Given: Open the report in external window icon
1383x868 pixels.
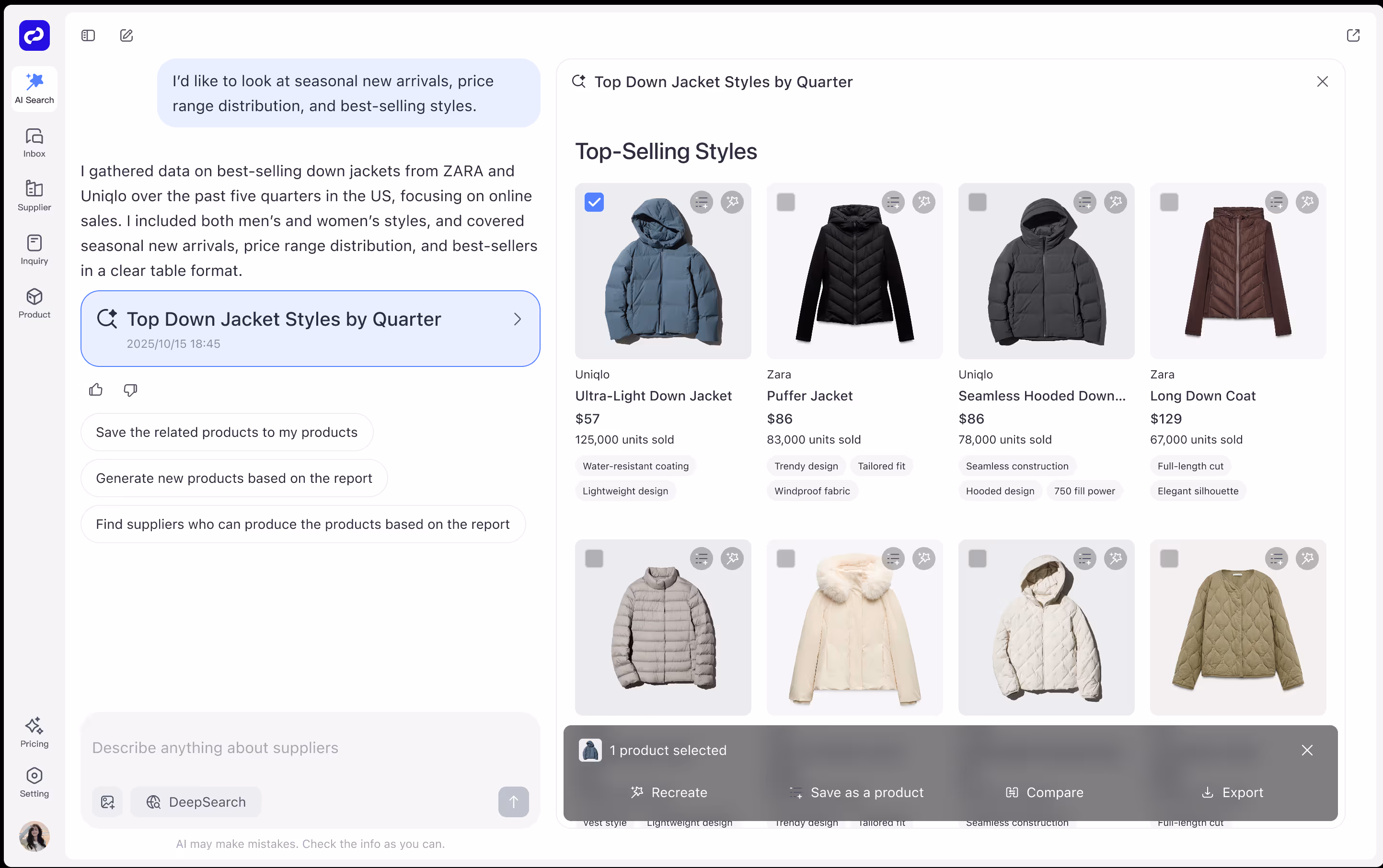Looking at the screenshot, I should click(x=1353, y=35).
